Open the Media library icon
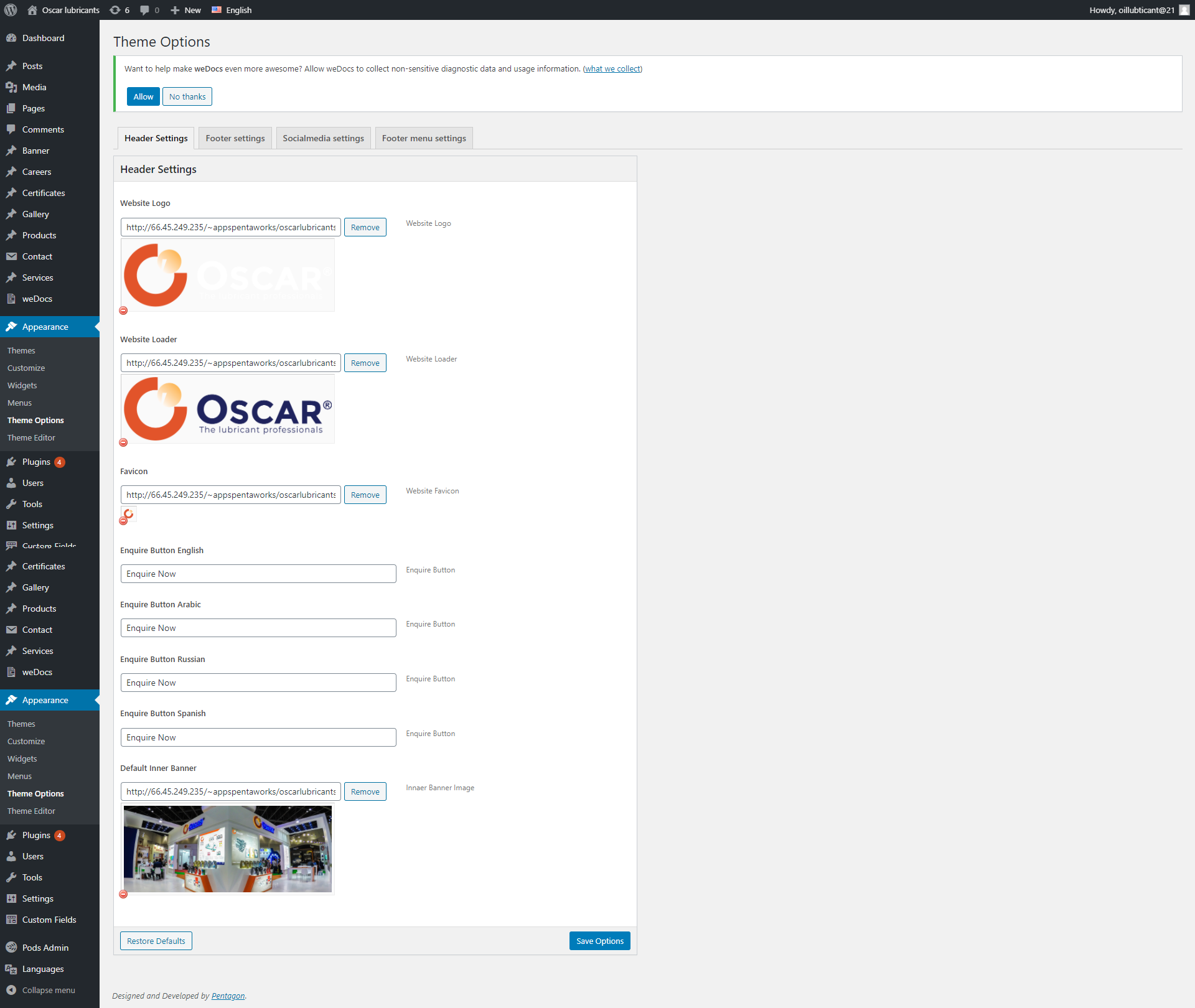This screenshot has width=1195, height=1008. (x=11, y=87)
